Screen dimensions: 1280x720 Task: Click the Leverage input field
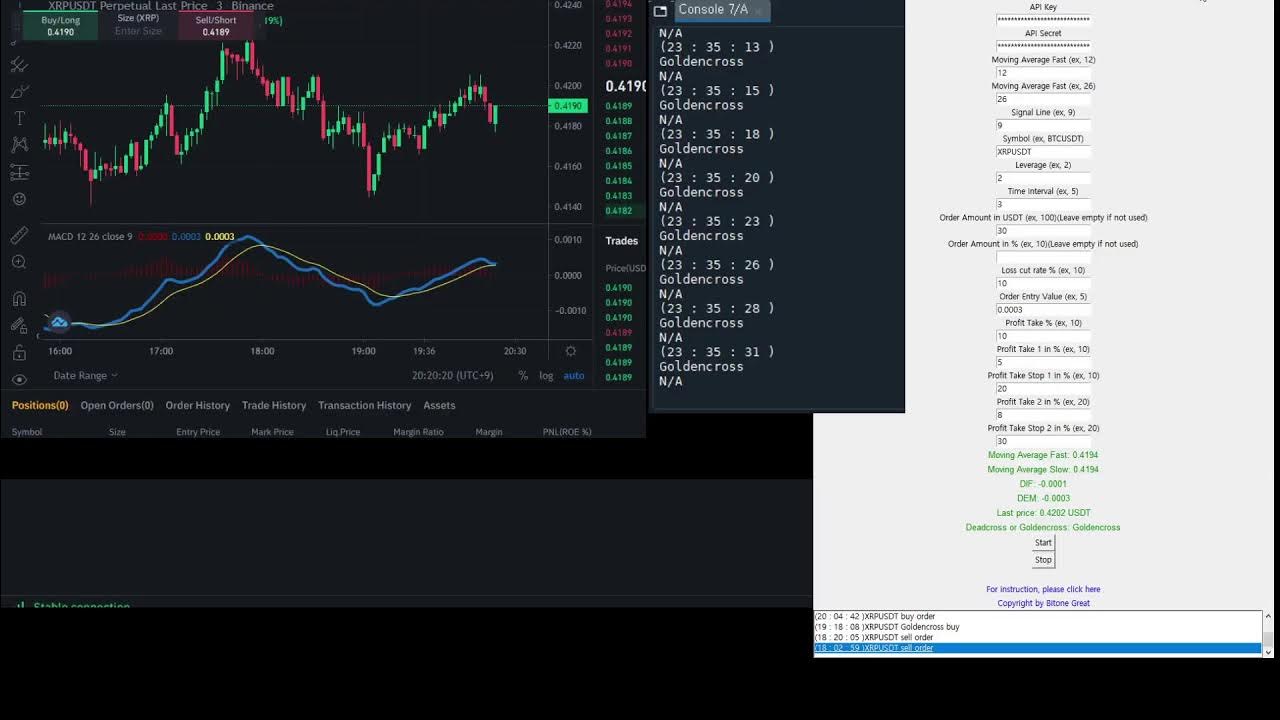click(x=1043, y=178)
